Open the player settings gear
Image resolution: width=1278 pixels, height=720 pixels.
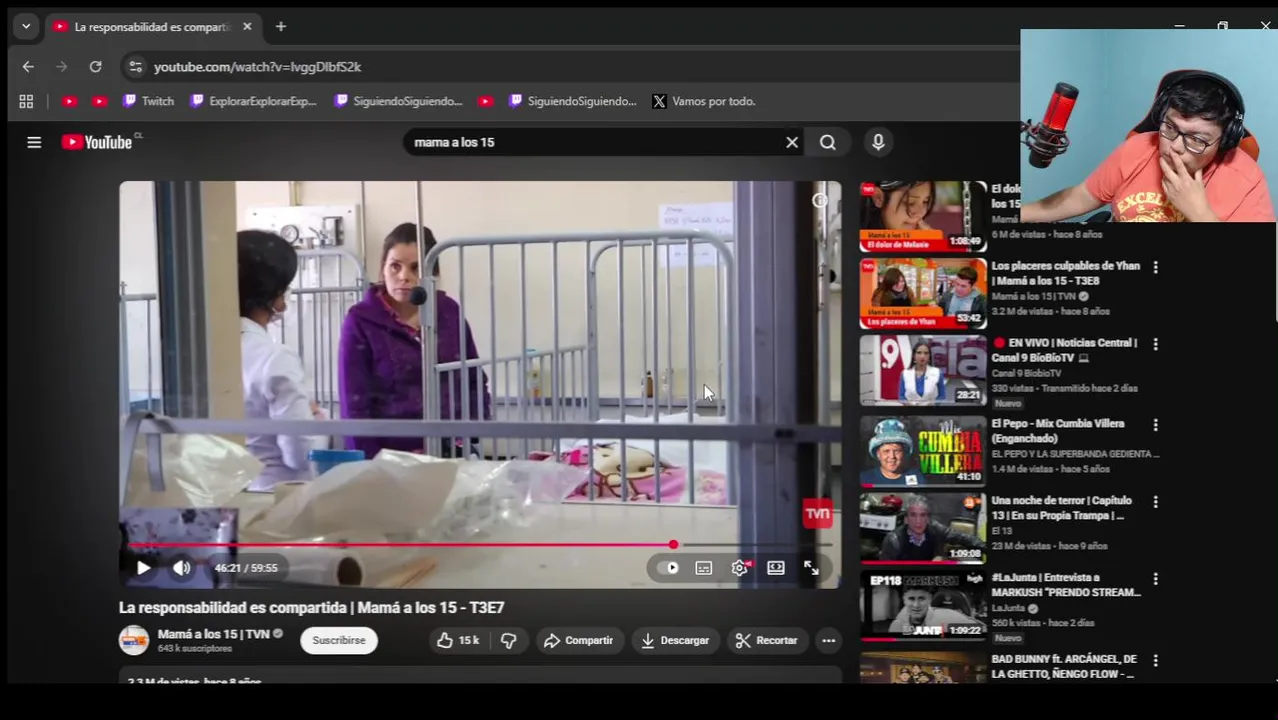(x=740, y=568)
